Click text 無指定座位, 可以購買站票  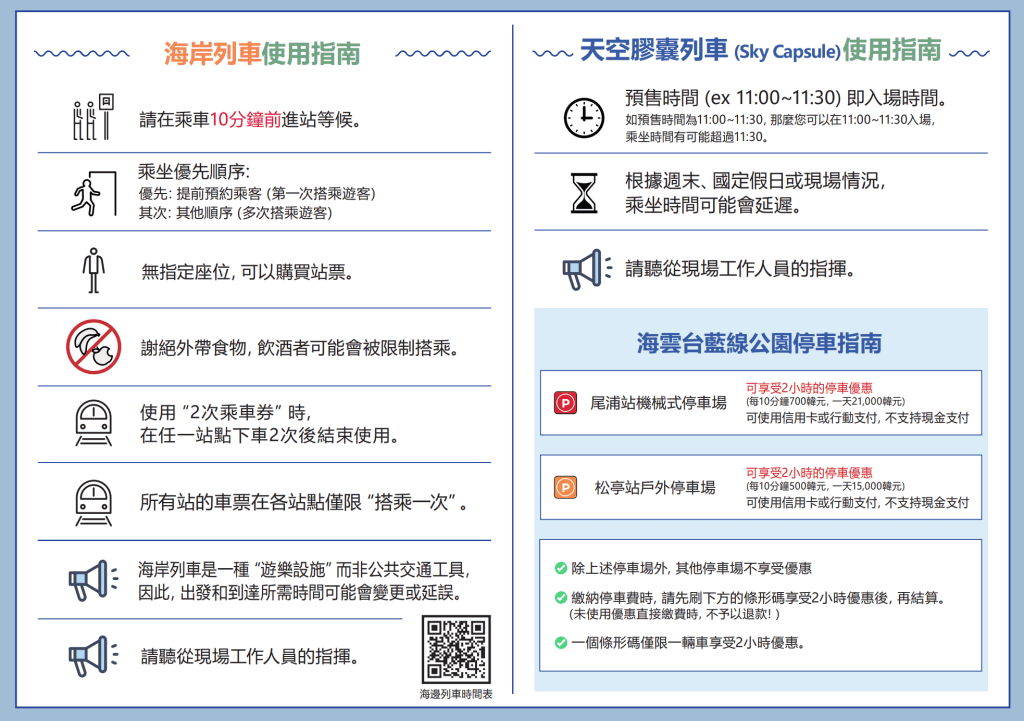click(x=248, y=272)
